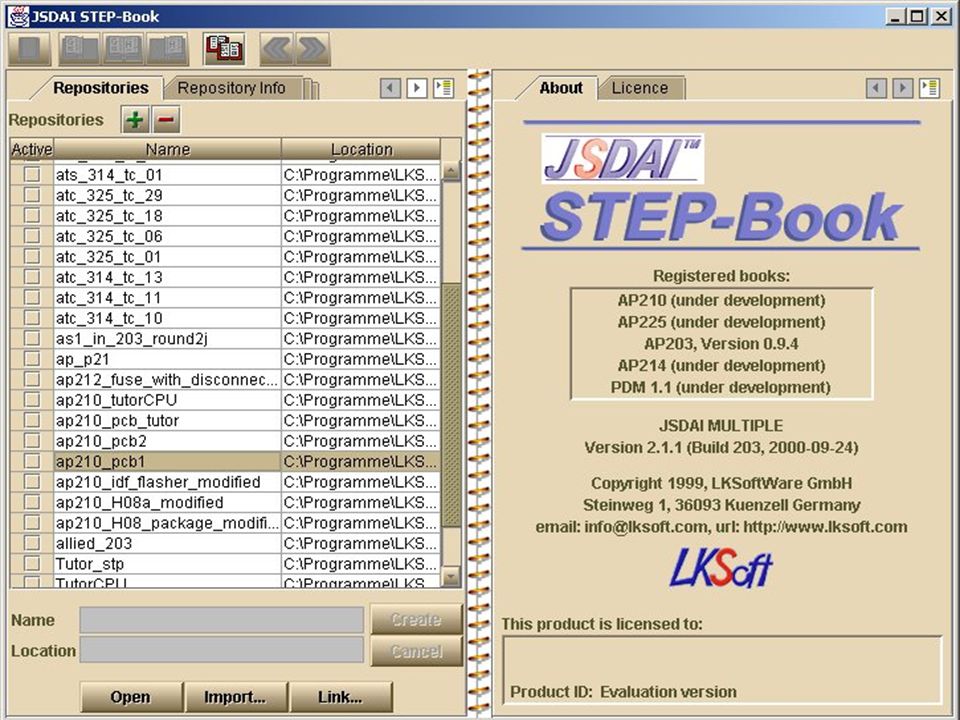Toggle Active checkbox for ap210_tutorCPU
960x720 pixels.
point(32,400)
